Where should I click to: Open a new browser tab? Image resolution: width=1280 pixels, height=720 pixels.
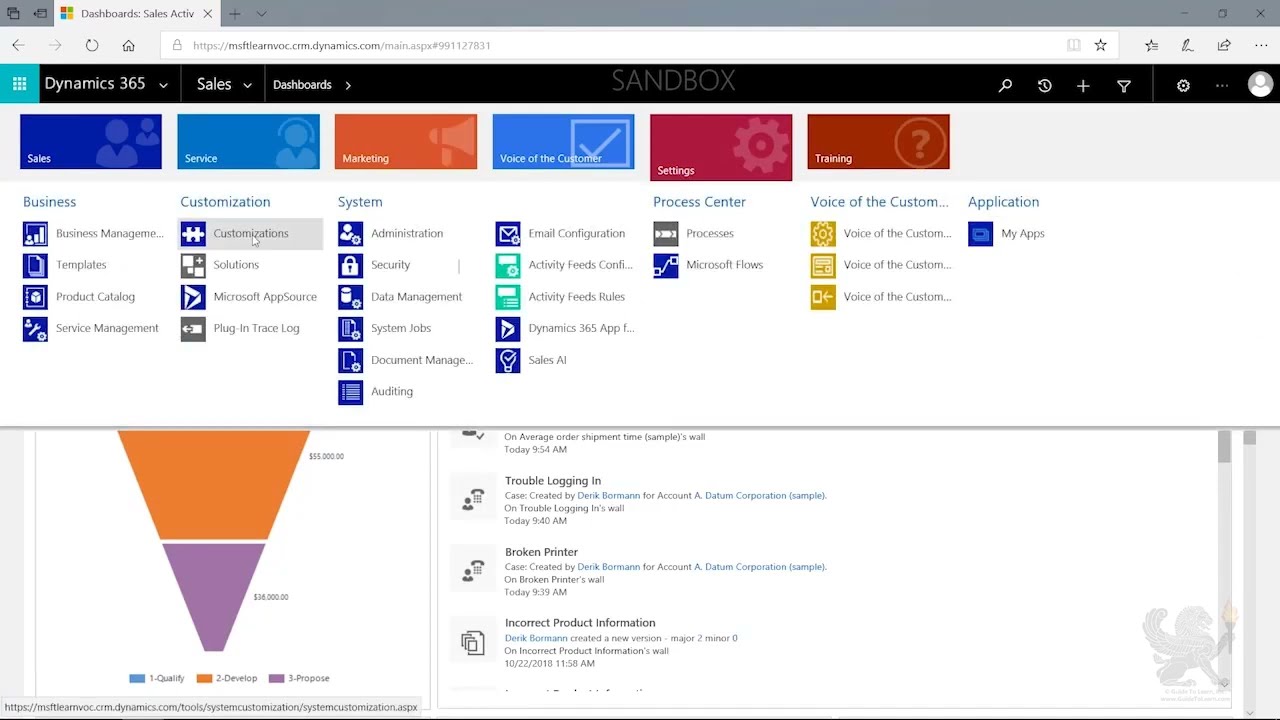pyautogui.click(x=235, y=14)
